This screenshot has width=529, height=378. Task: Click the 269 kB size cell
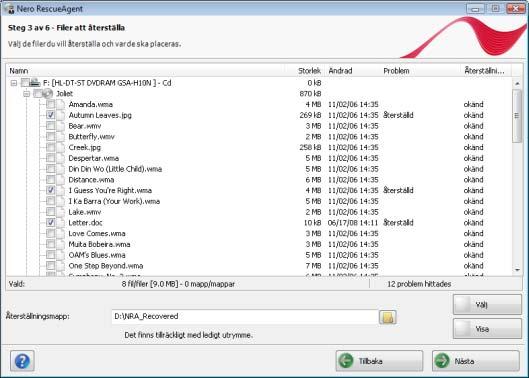click(310, 115)
